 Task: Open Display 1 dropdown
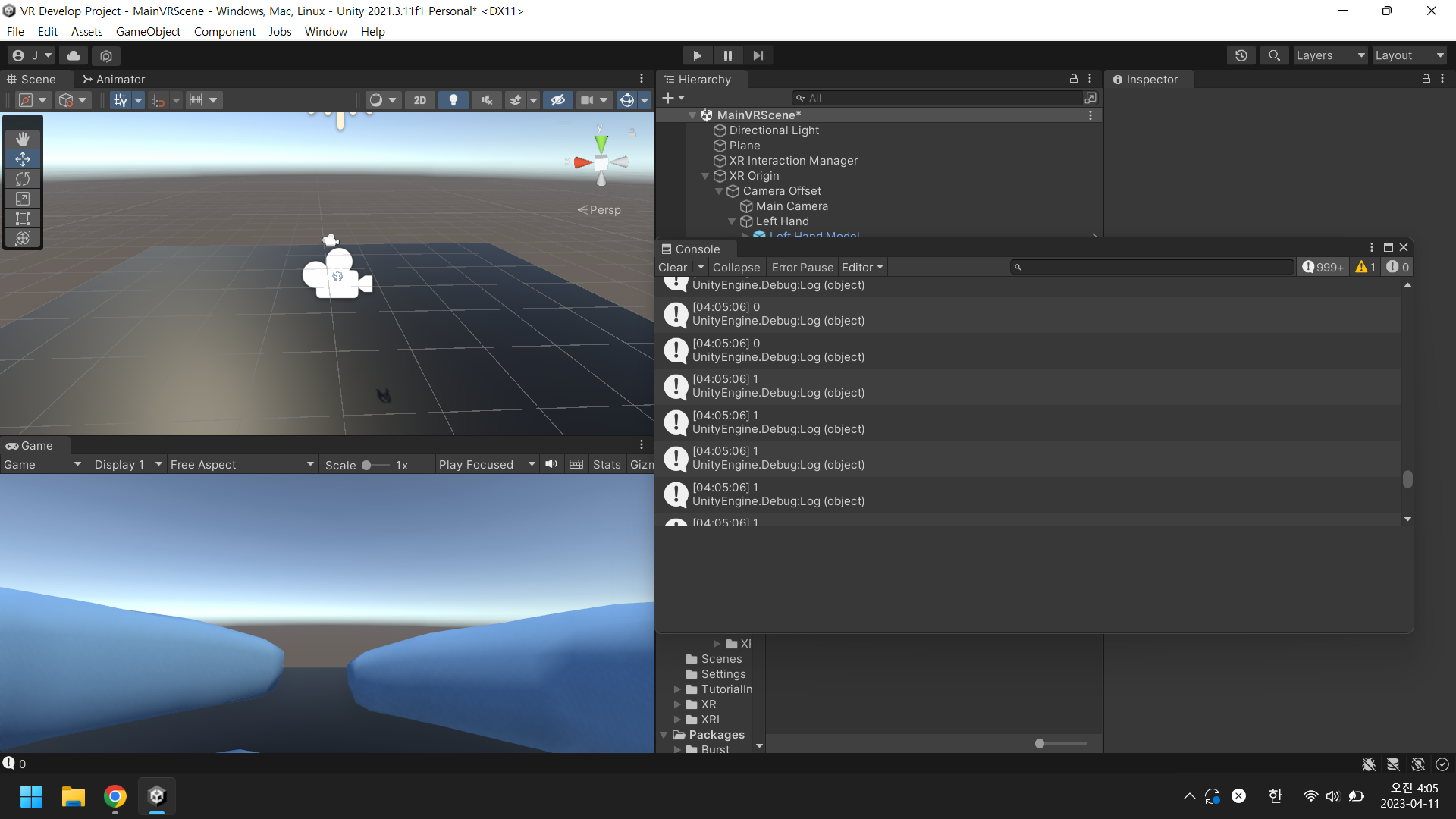[127, 464]
